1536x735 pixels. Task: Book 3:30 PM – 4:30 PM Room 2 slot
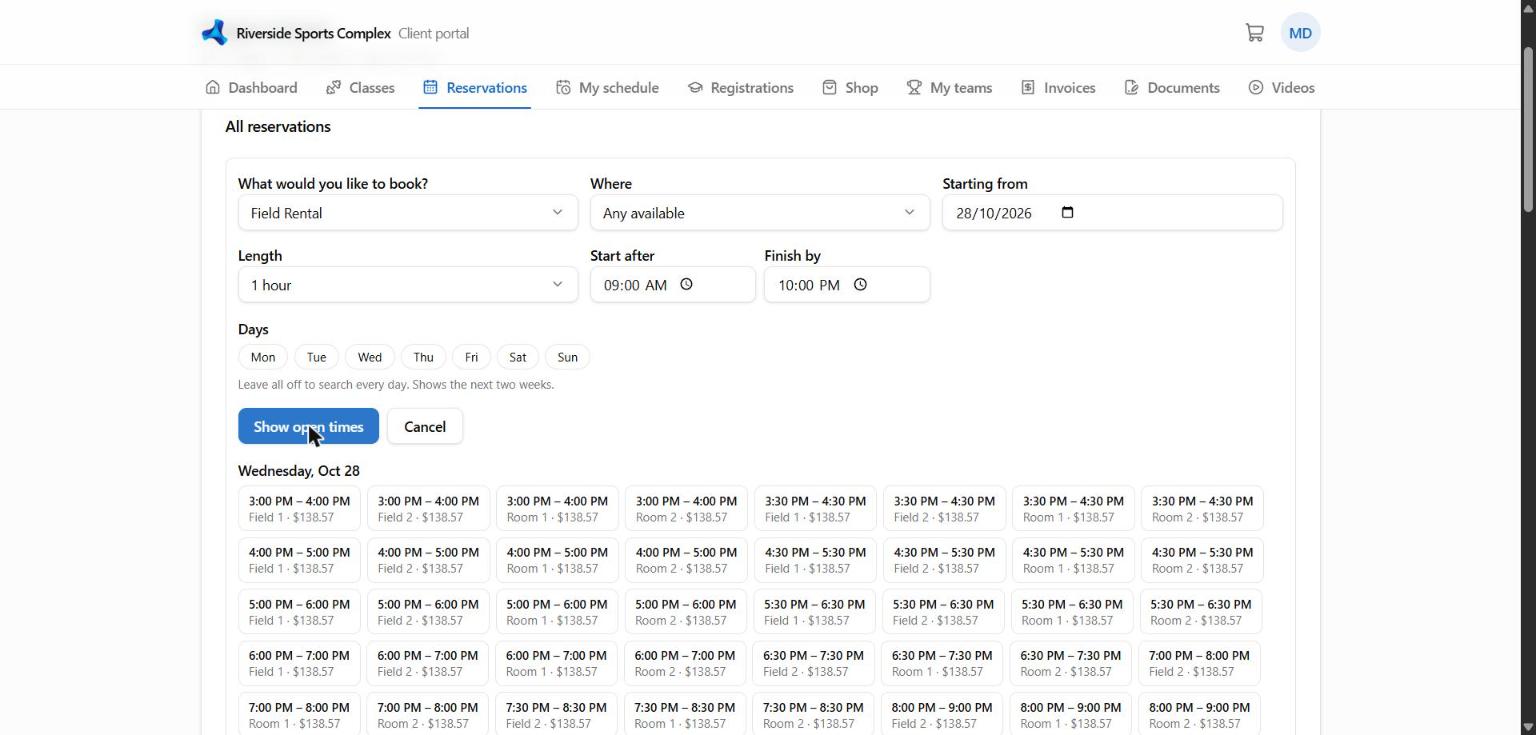point(1201,508)
